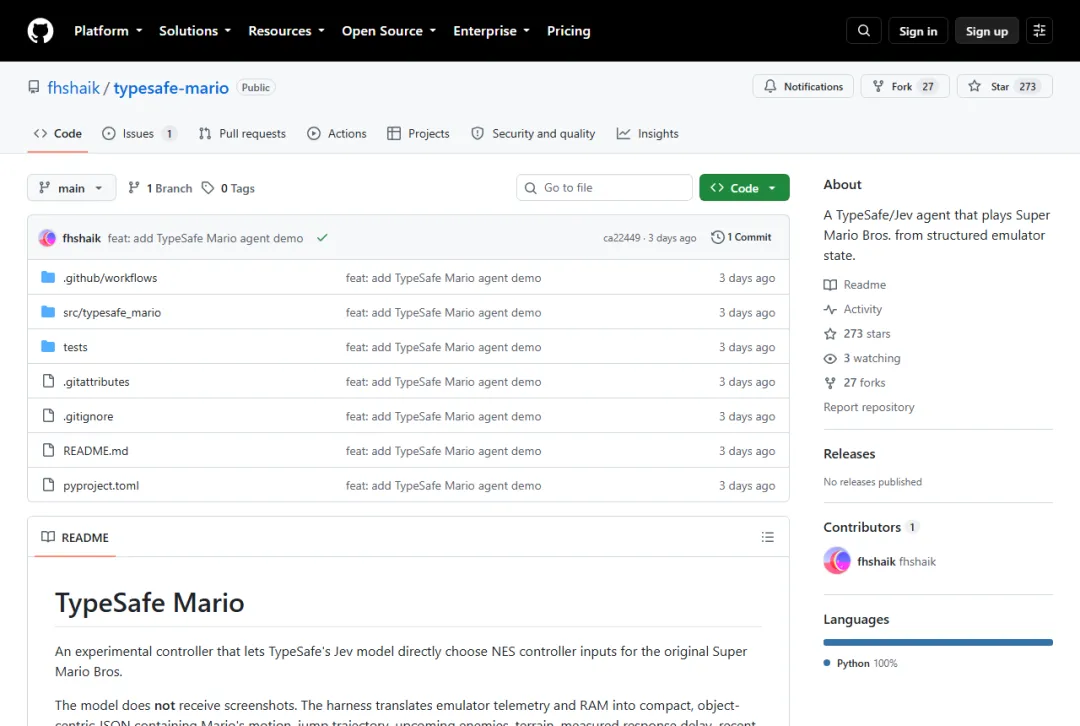
Task: Click the fhshaik avatar in commit row
Action: coord(48,238)
